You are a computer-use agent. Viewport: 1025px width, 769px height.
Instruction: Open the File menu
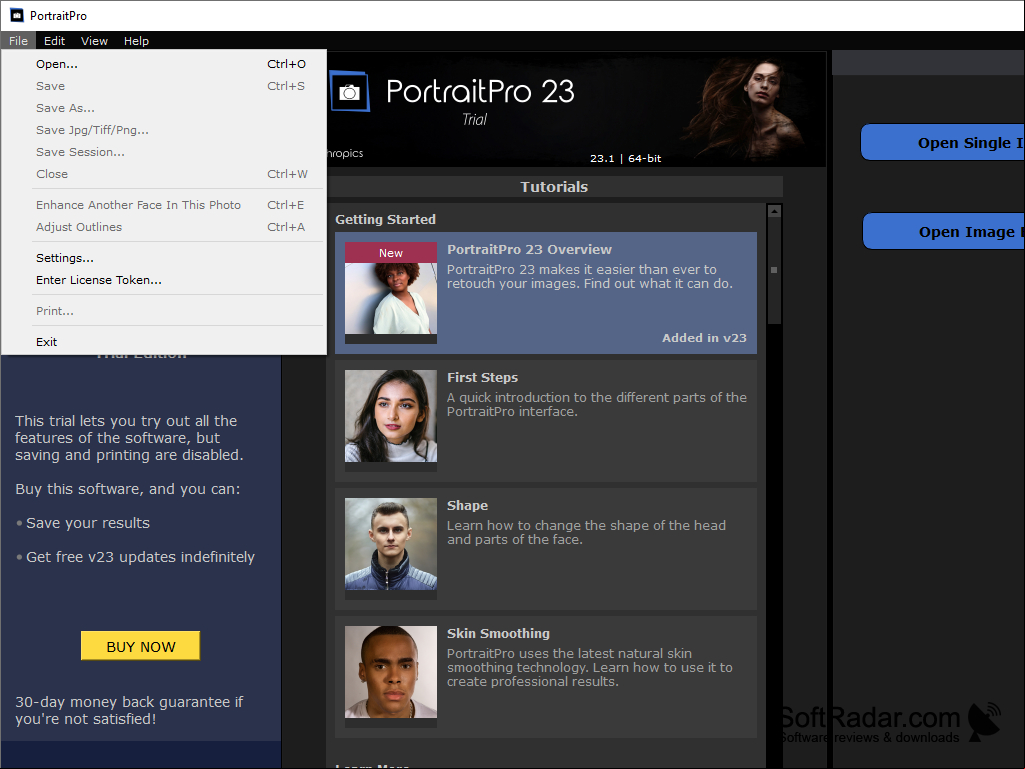tap(18, 41)
